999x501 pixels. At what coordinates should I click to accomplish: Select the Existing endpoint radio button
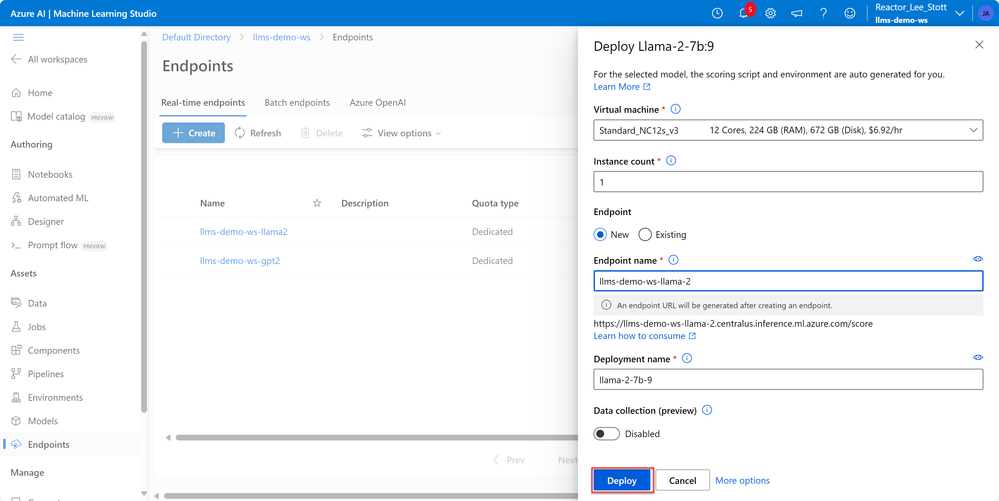pos(645,235)
